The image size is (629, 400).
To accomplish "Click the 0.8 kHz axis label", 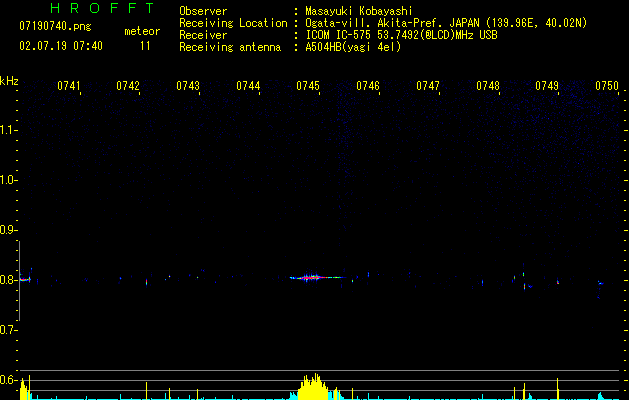I will [x=8, y=280].
